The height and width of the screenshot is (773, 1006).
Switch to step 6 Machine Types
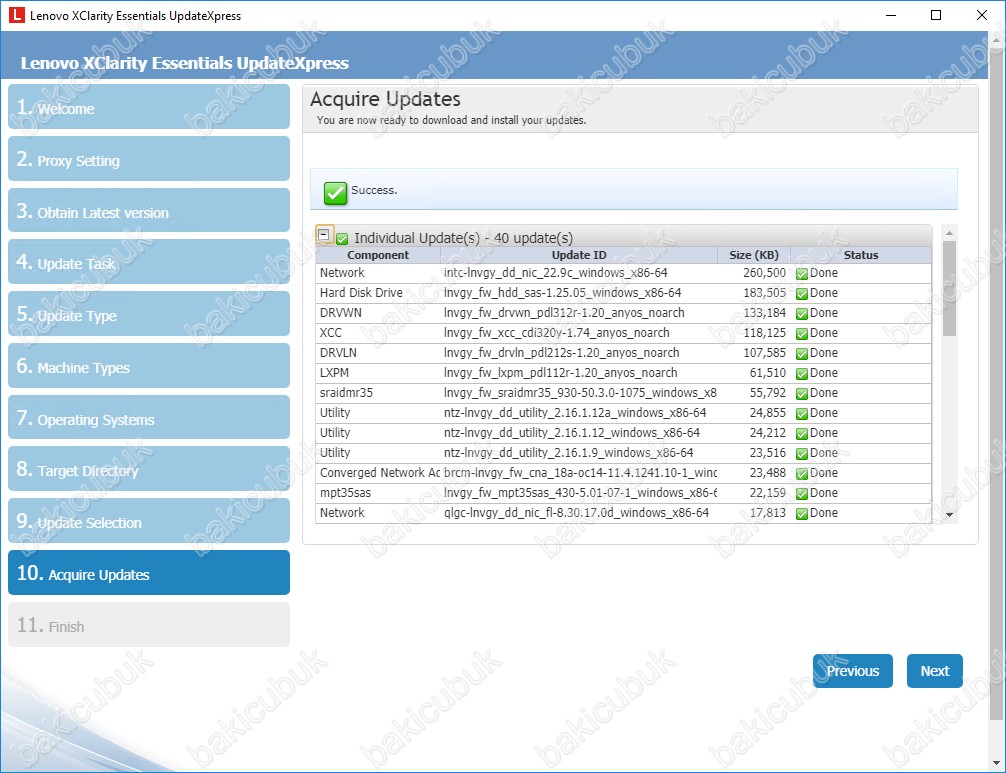(149, 366)
